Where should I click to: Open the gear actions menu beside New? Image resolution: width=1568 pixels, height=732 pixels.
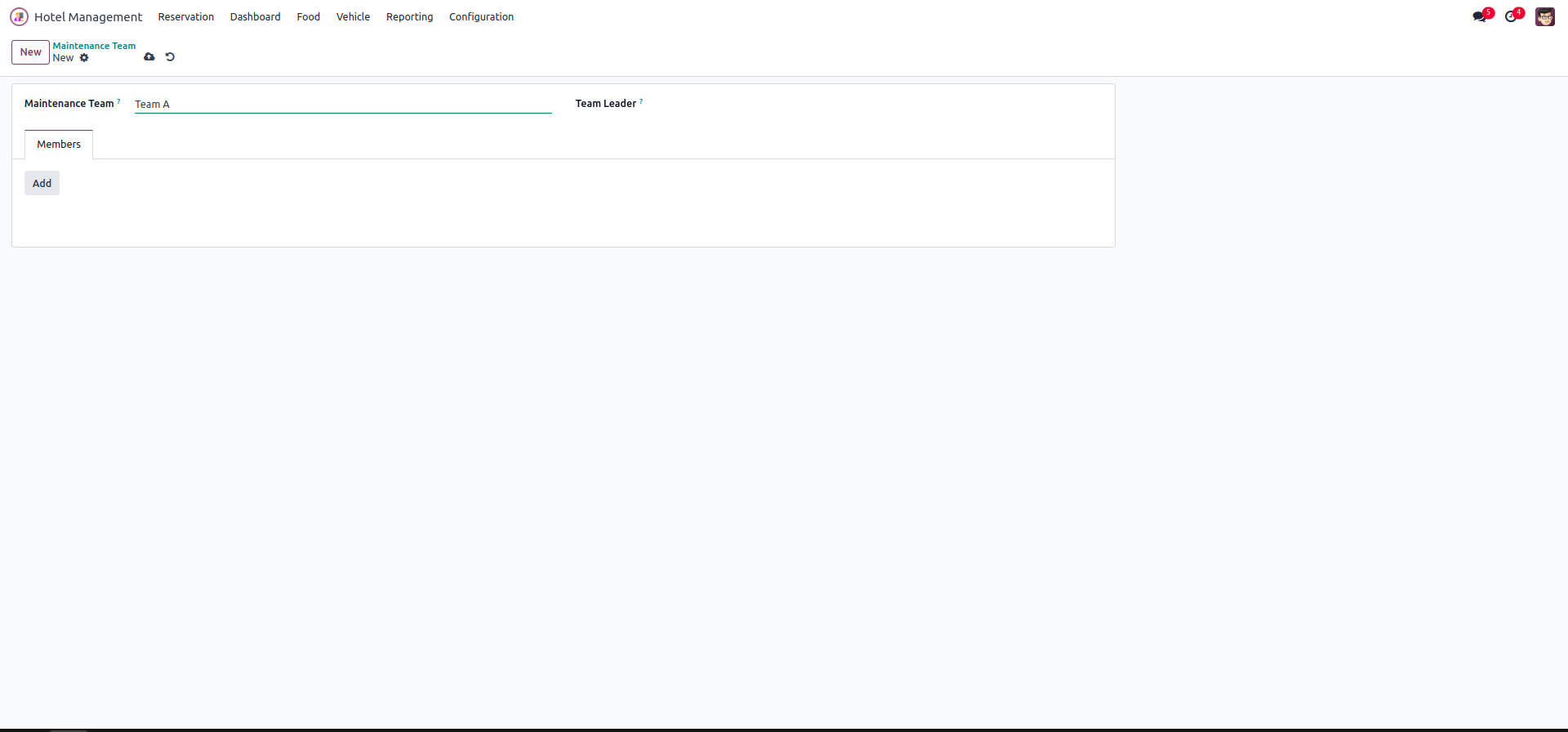click(x=84, y=58)
